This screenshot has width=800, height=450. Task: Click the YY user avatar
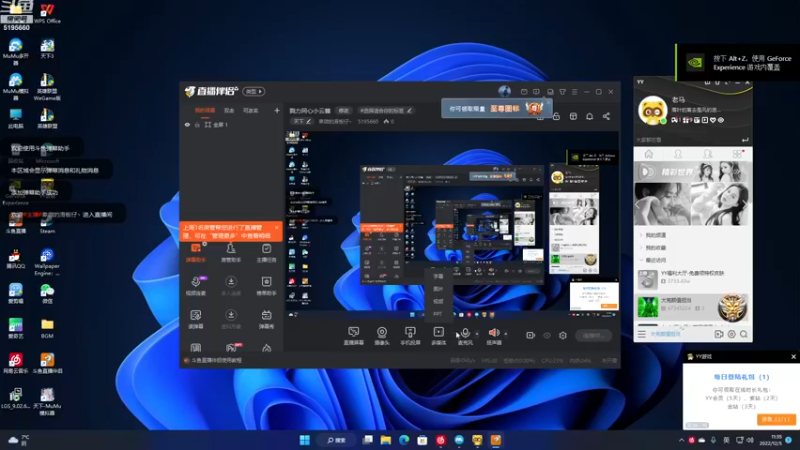pos(653,110)
